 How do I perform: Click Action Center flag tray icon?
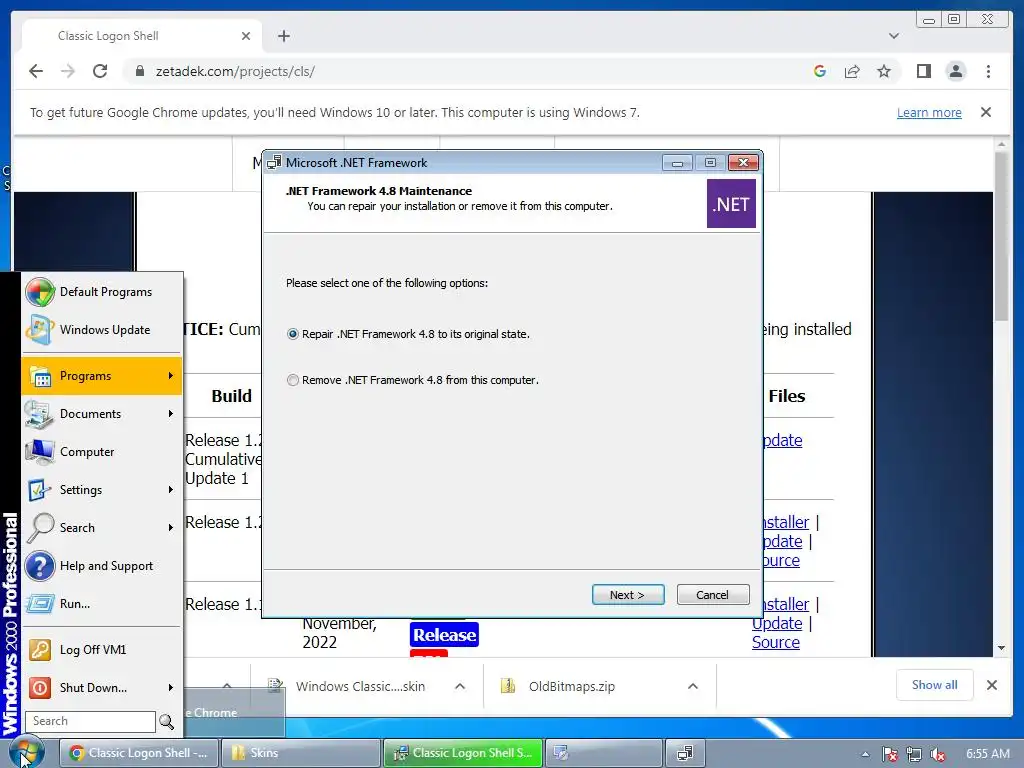[x=889, y=754]
